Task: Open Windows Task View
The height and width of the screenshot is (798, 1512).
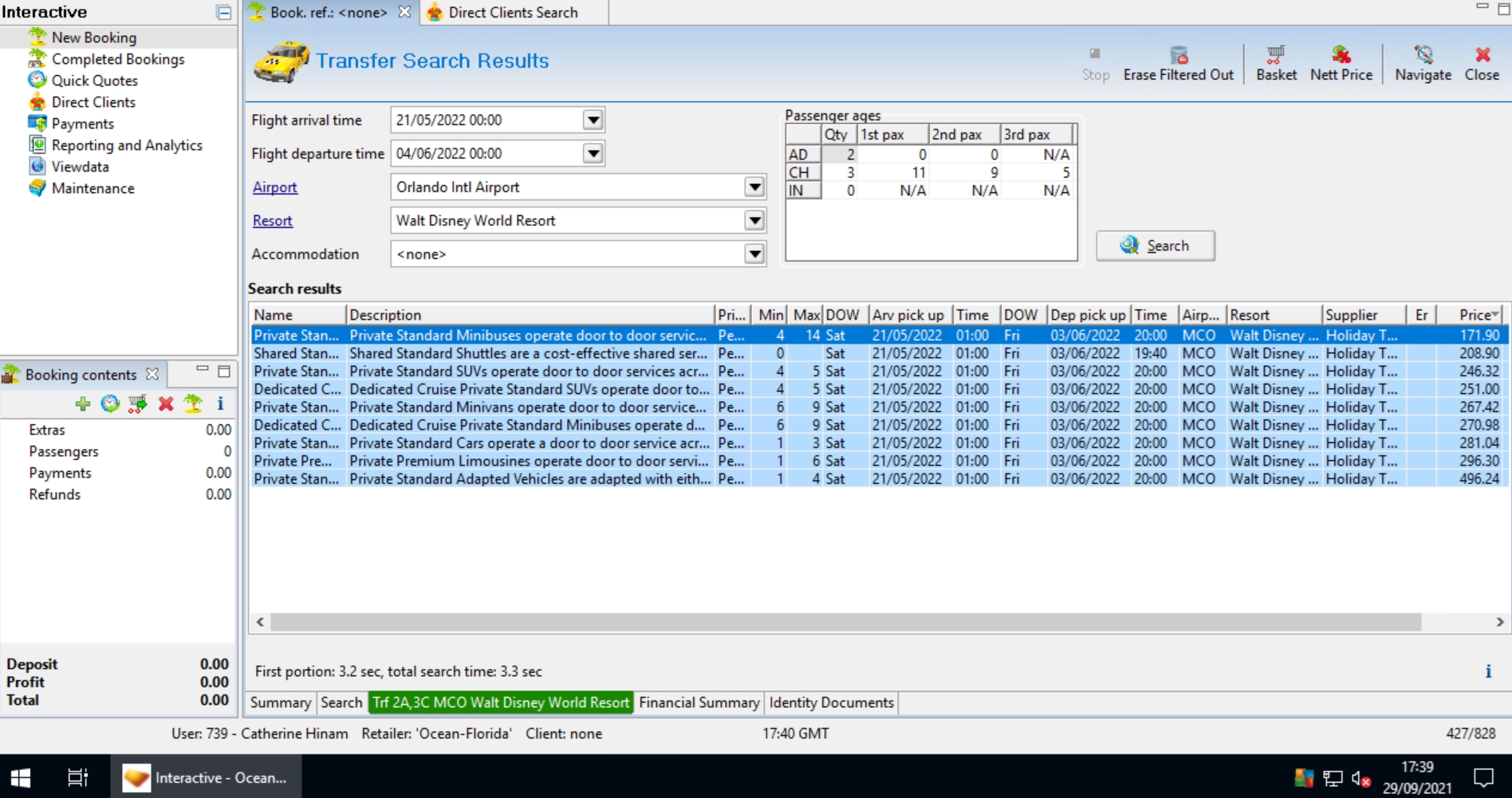Action: (x=77, y=777)
